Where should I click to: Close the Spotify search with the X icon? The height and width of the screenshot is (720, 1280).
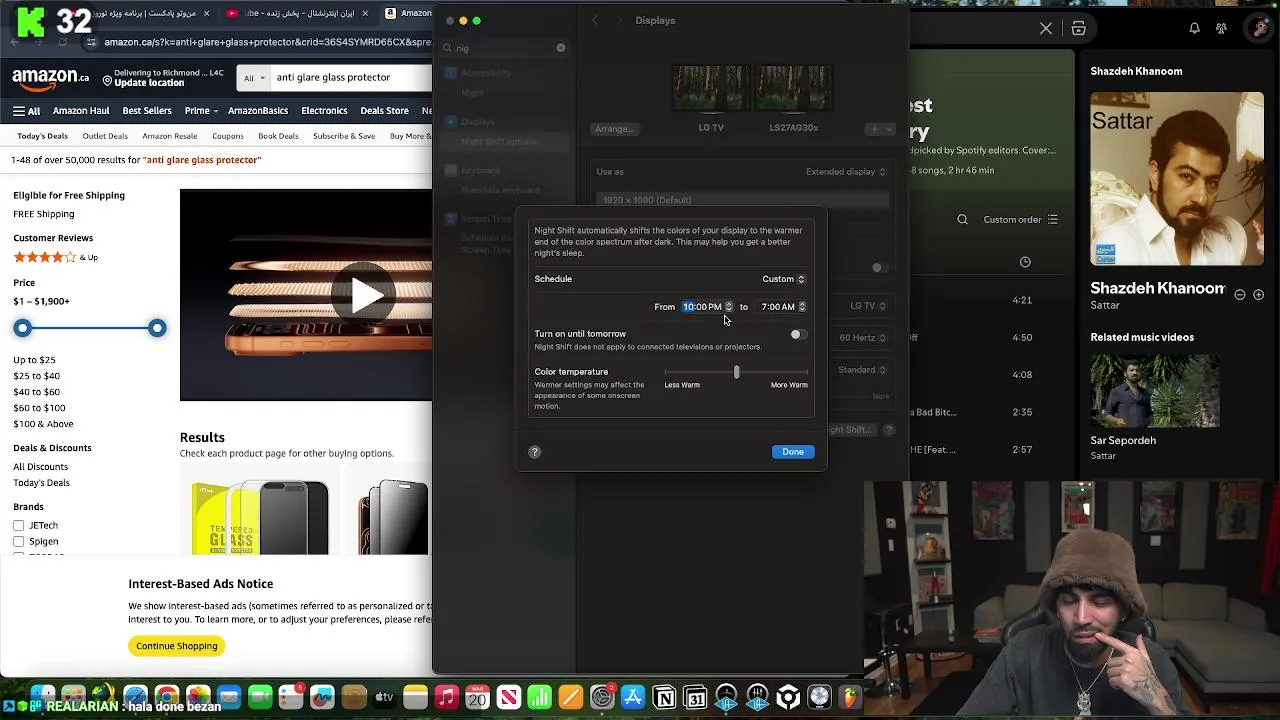[1046, 28]
